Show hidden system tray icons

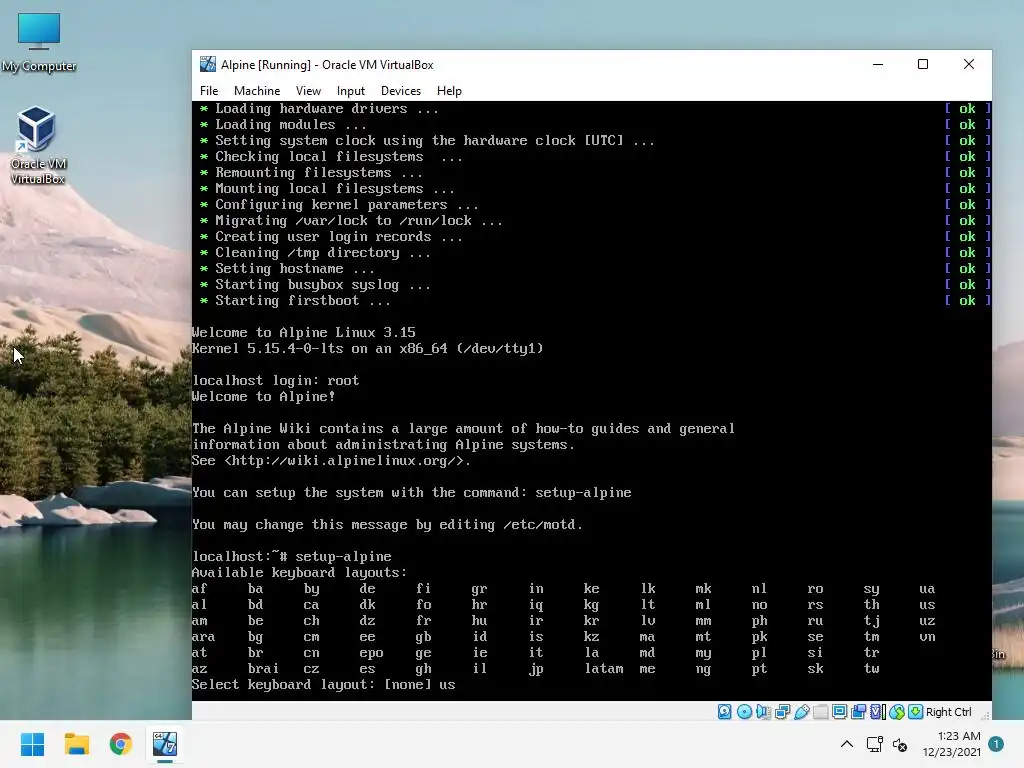click(x=846, y=744)
